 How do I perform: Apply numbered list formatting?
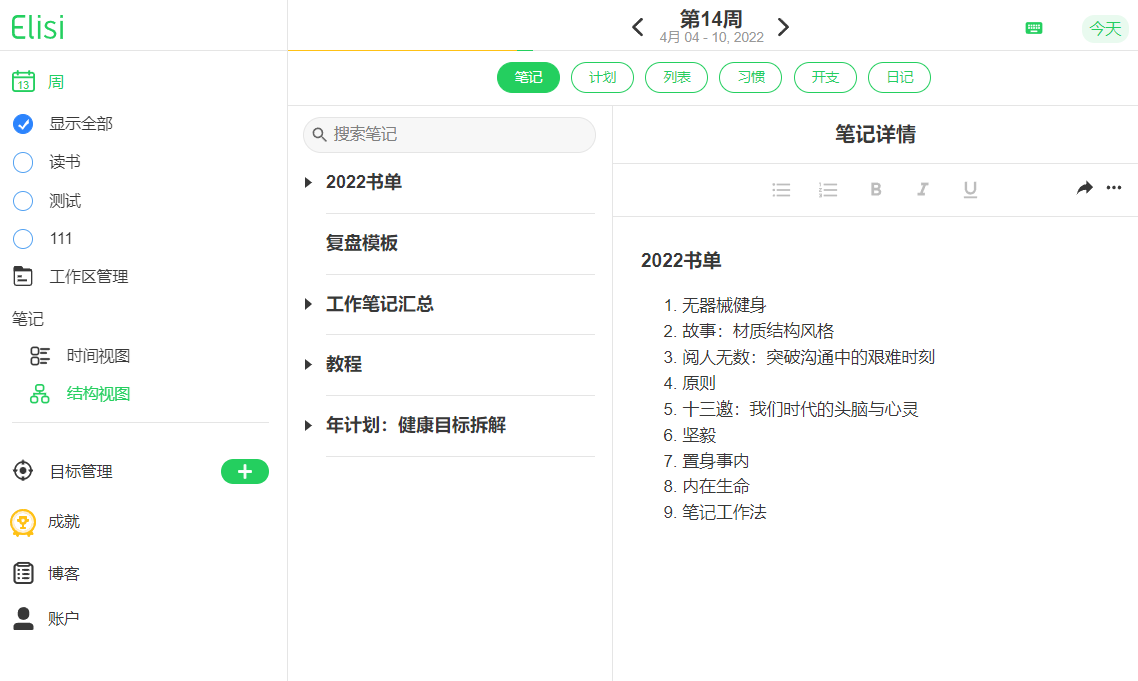point(828,189)
